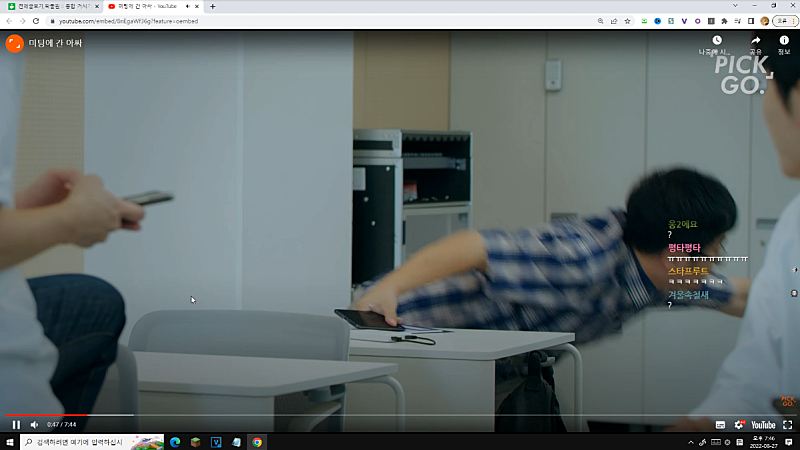Screen dimensions: 800x450
Task: Open Chrome menu with error badge
Action: coord(786,21)
